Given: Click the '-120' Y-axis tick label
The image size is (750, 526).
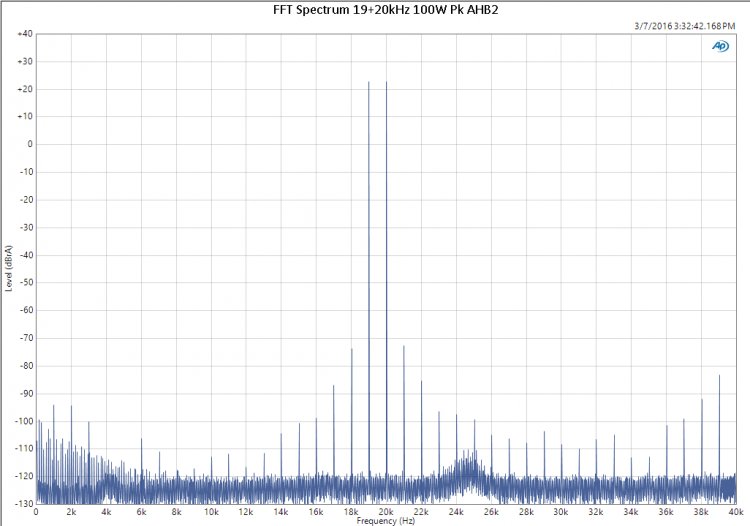Looking at the screenshot, I should [24, 476].
